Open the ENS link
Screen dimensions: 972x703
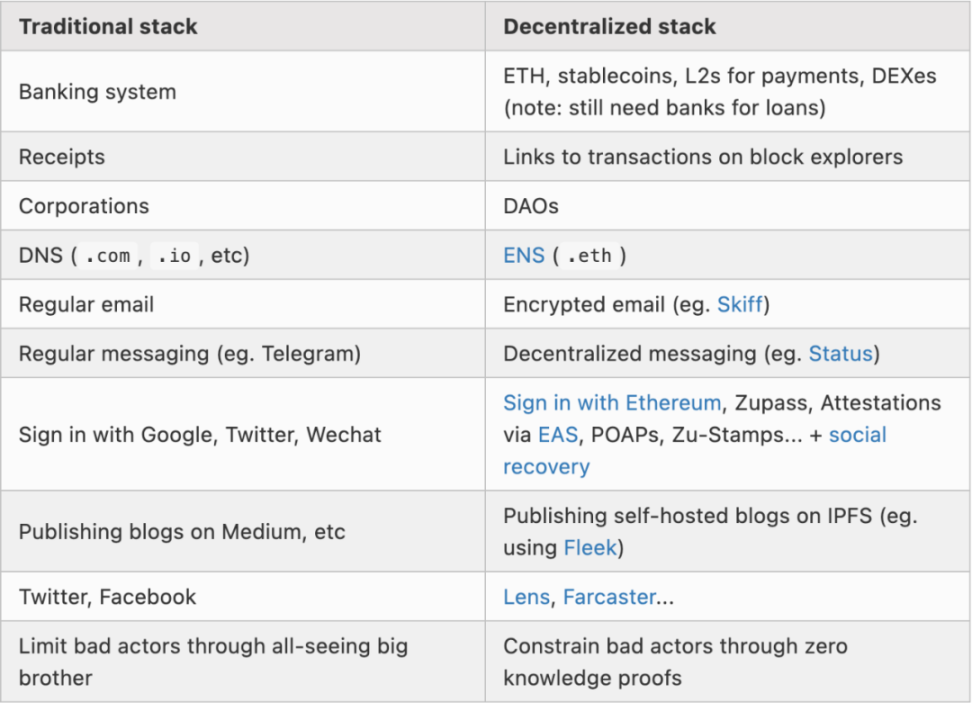[523, 255]
